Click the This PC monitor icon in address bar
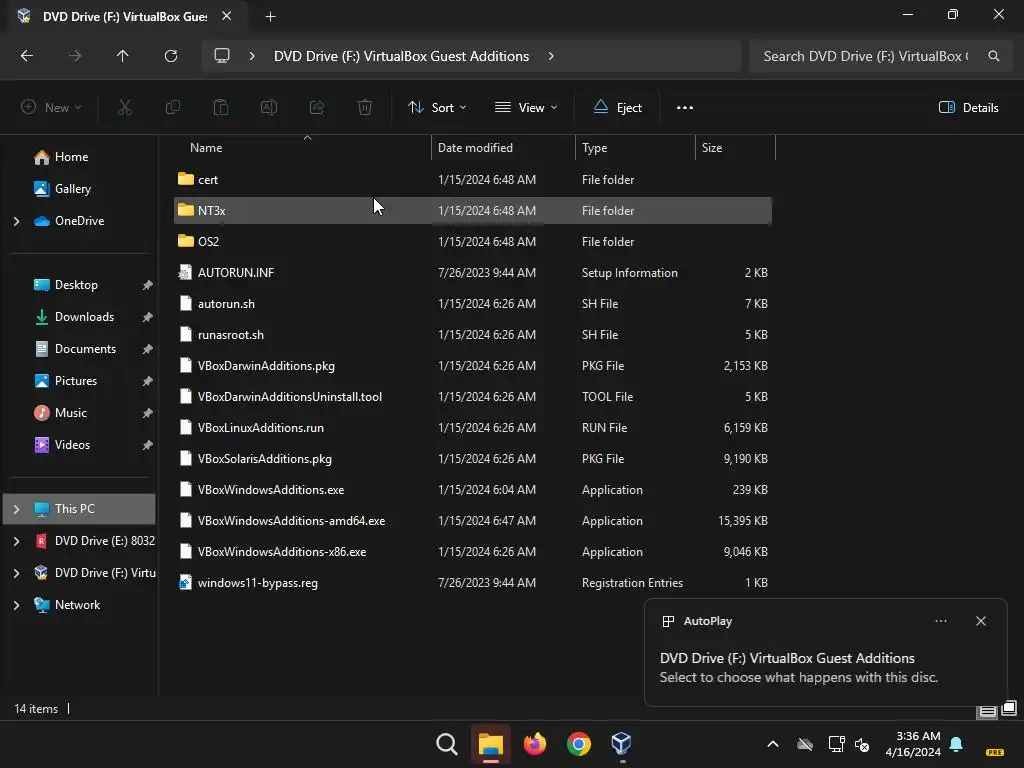1024x768 pixels. 222,56
